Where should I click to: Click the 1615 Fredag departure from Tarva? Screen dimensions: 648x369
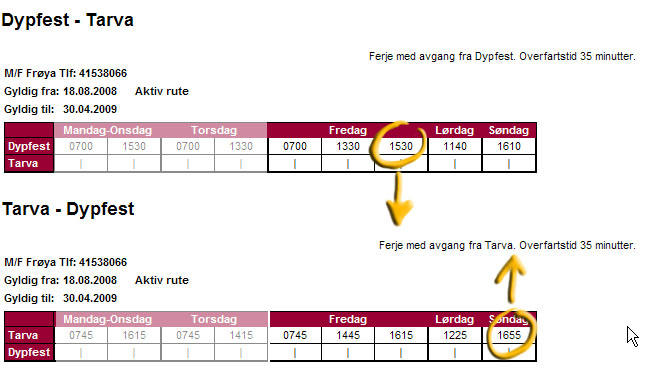pos(401,335)
